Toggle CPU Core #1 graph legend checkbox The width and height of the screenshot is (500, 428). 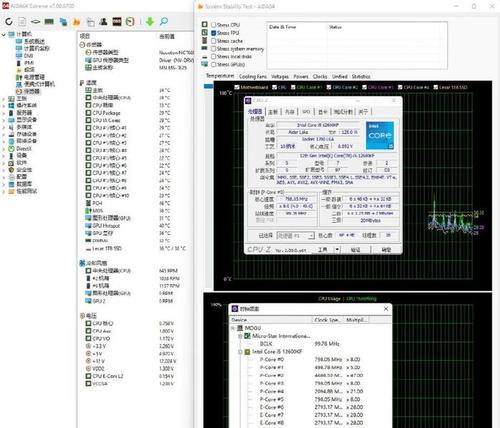coord(293,87)
